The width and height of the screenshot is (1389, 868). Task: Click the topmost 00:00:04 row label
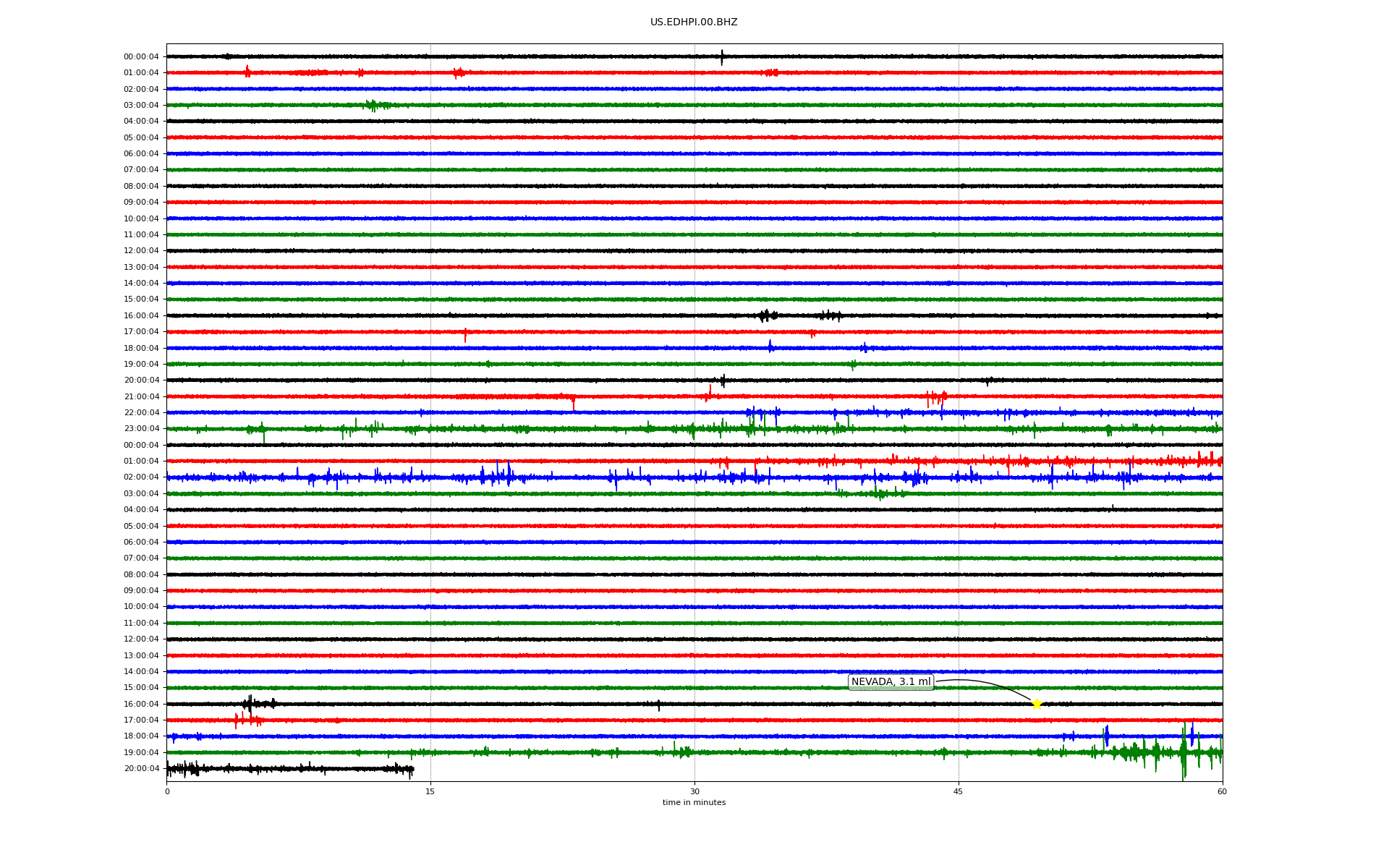141,57
